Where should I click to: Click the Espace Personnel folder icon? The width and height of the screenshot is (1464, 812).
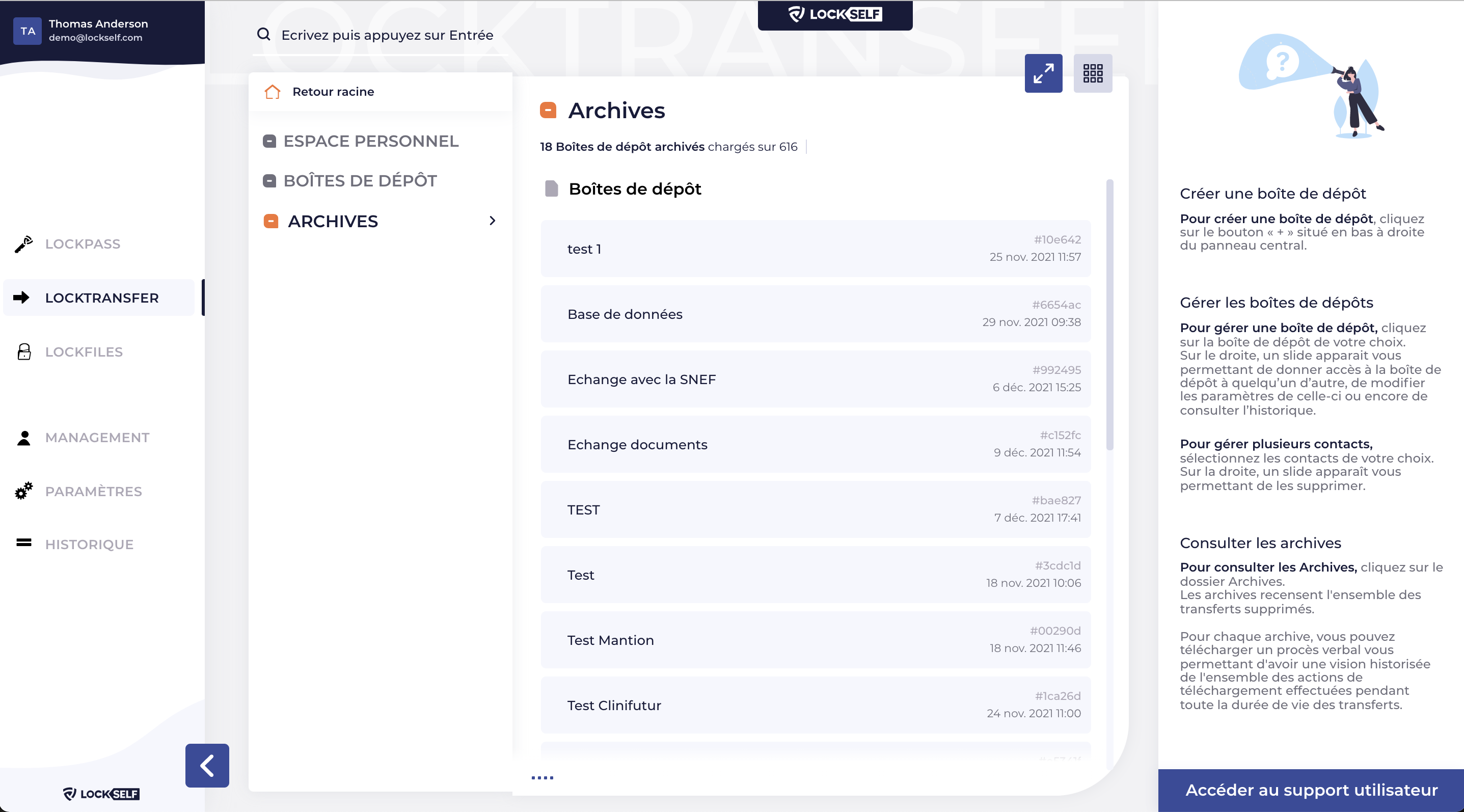point(269,141)
